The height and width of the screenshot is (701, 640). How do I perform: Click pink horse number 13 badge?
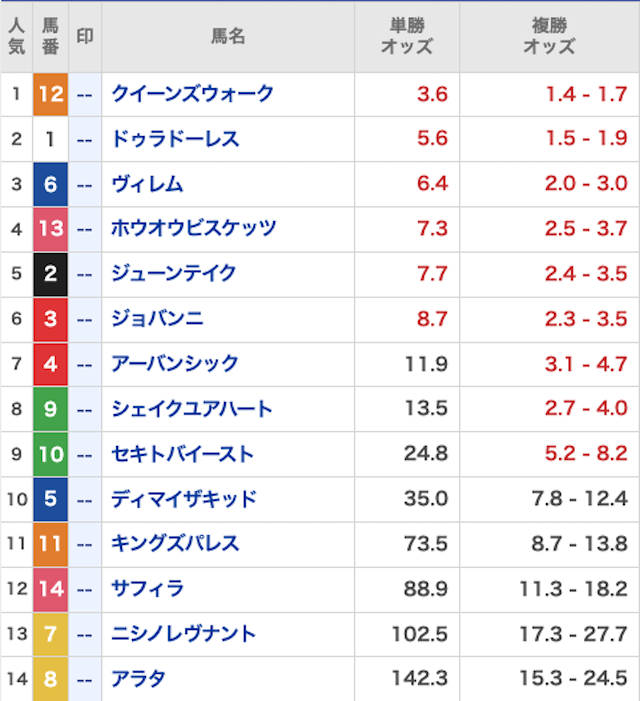tap(50, 229)
